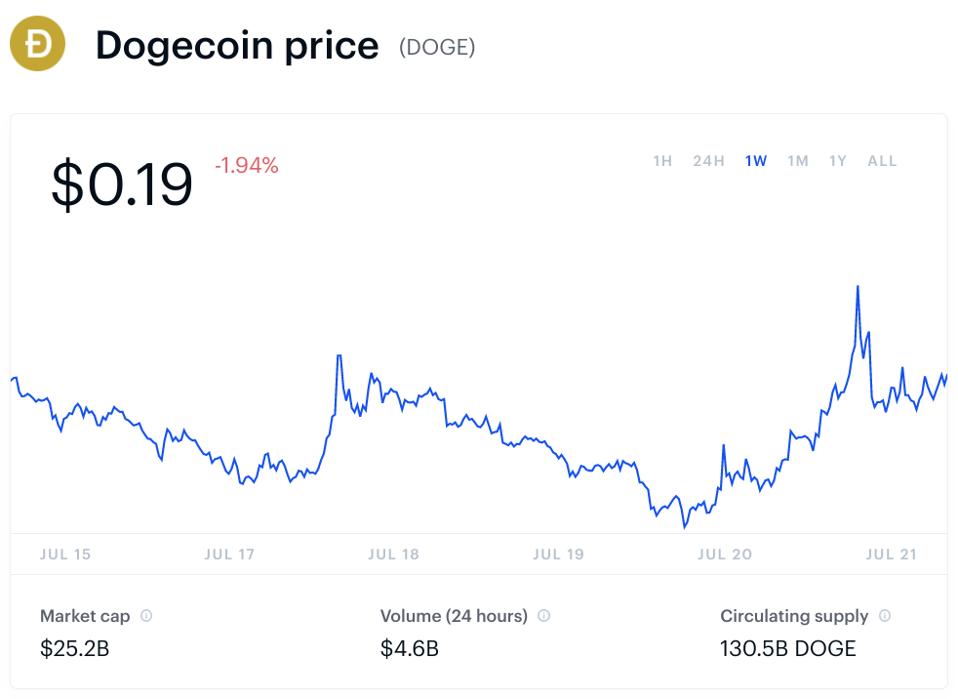This screenshot has height=699, width=958.
Task: Click the $0.19 current price value
Action: coord(122,184)
